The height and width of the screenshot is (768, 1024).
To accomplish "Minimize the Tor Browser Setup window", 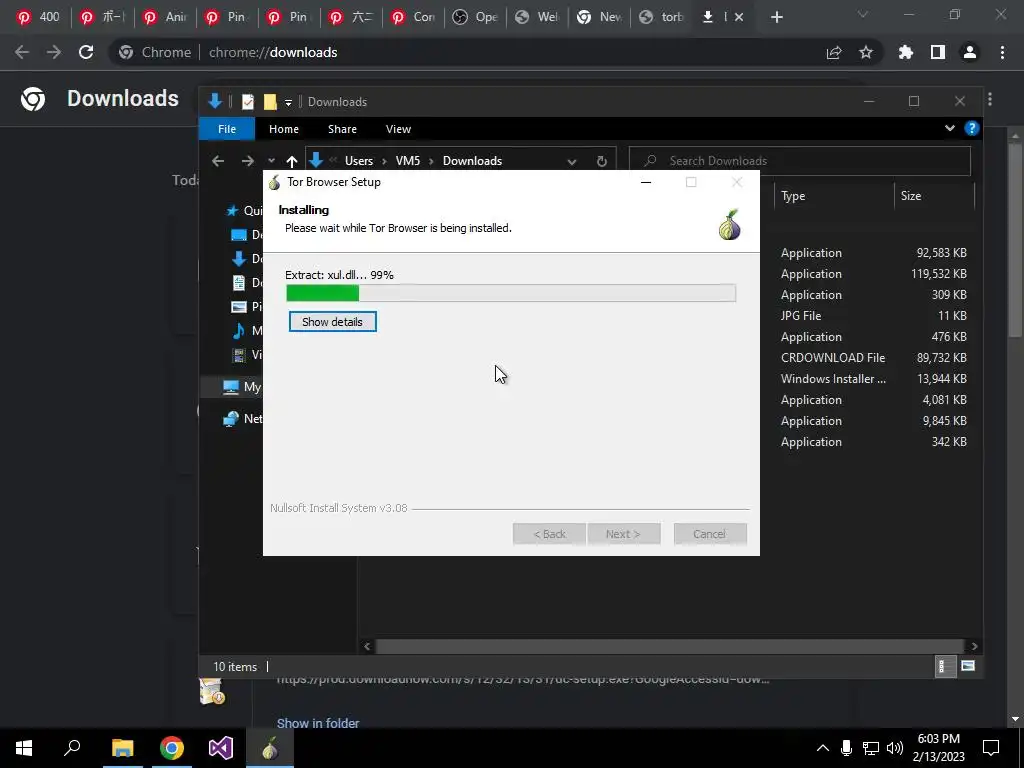I will pyautogui.click(x=646, y=182).
